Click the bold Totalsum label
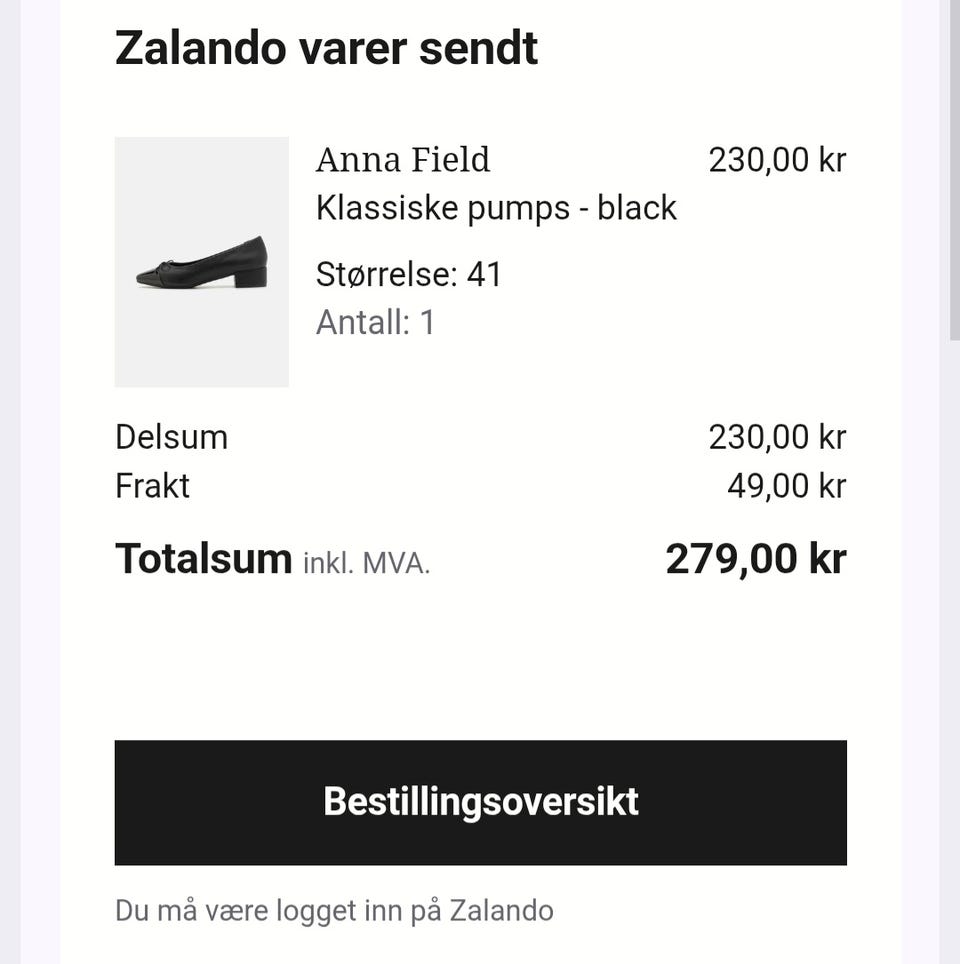 (204, 559)
